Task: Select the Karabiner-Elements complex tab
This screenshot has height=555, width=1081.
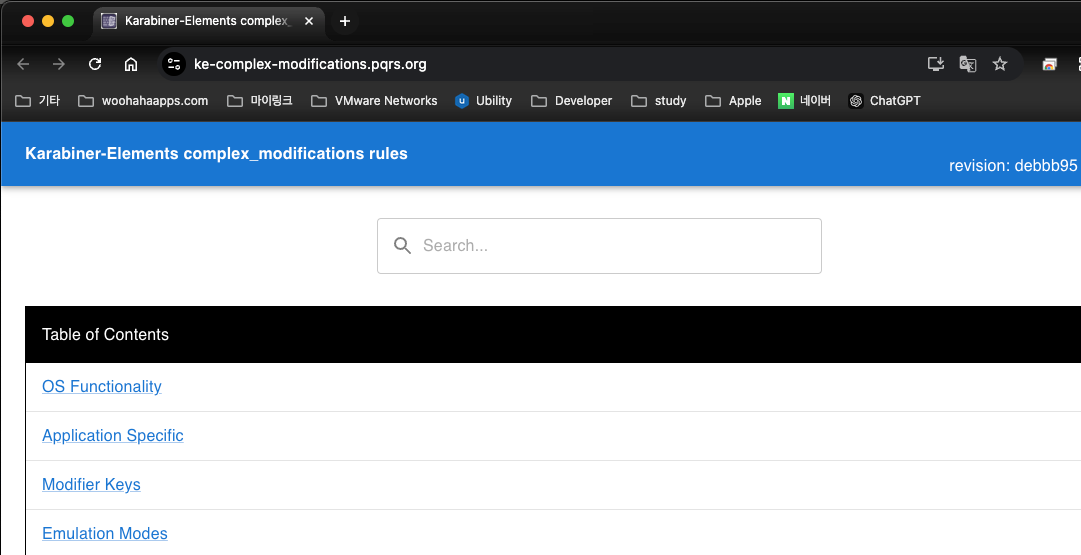Action: [x=209, y=21]
